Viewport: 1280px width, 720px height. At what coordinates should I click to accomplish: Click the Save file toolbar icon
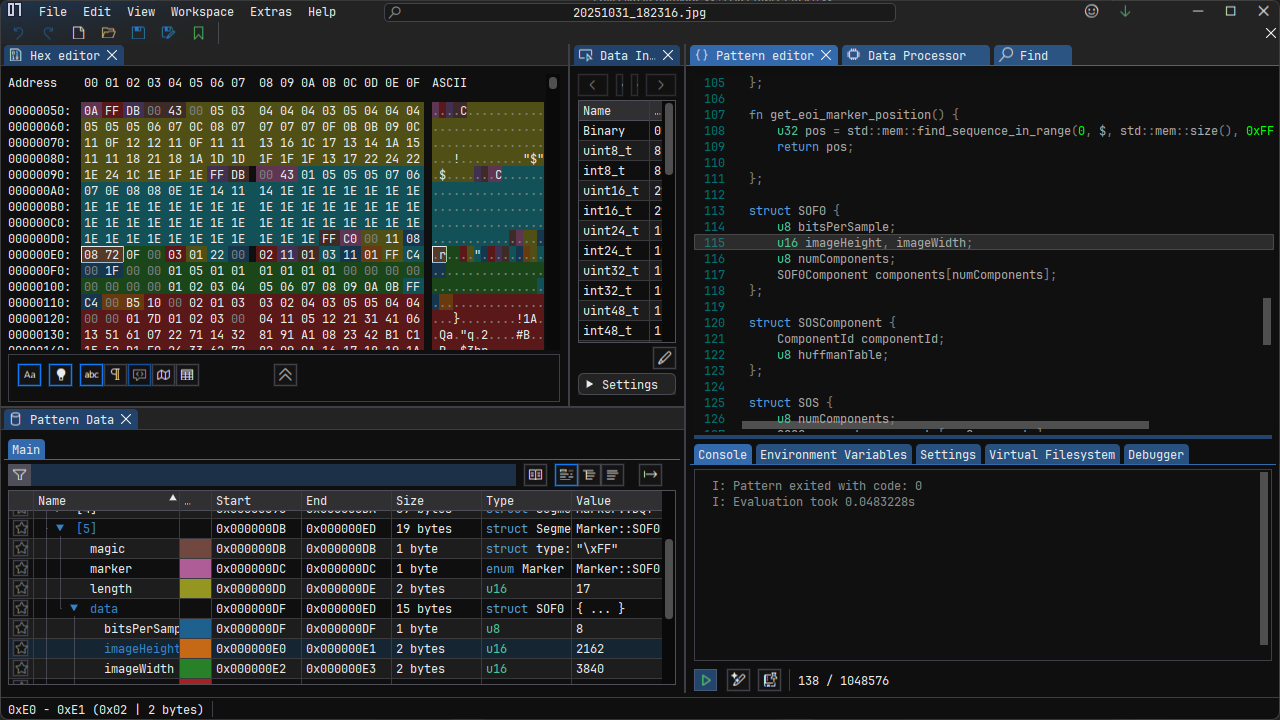tap(139, 33)
